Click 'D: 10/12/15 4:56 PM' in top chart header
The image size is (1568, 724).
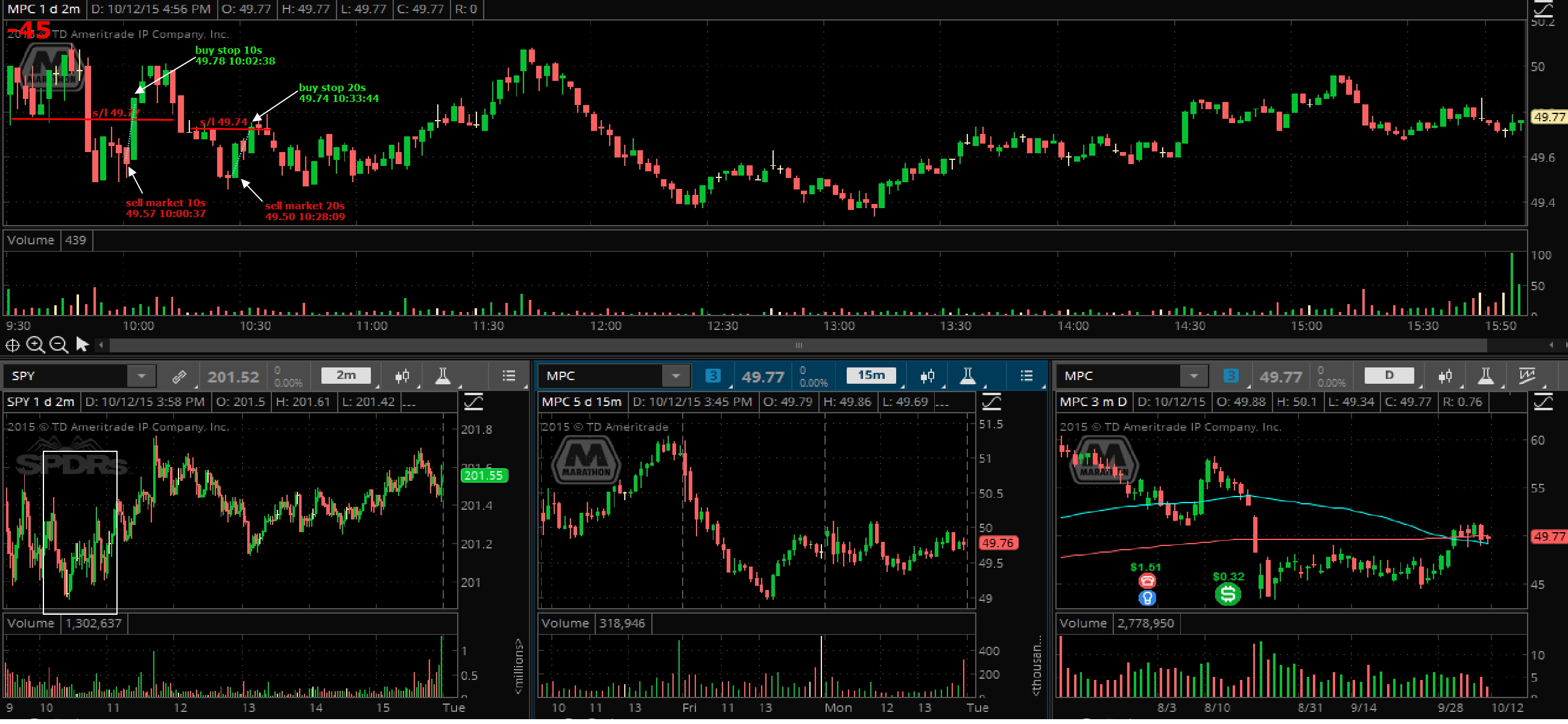point(150,9)
